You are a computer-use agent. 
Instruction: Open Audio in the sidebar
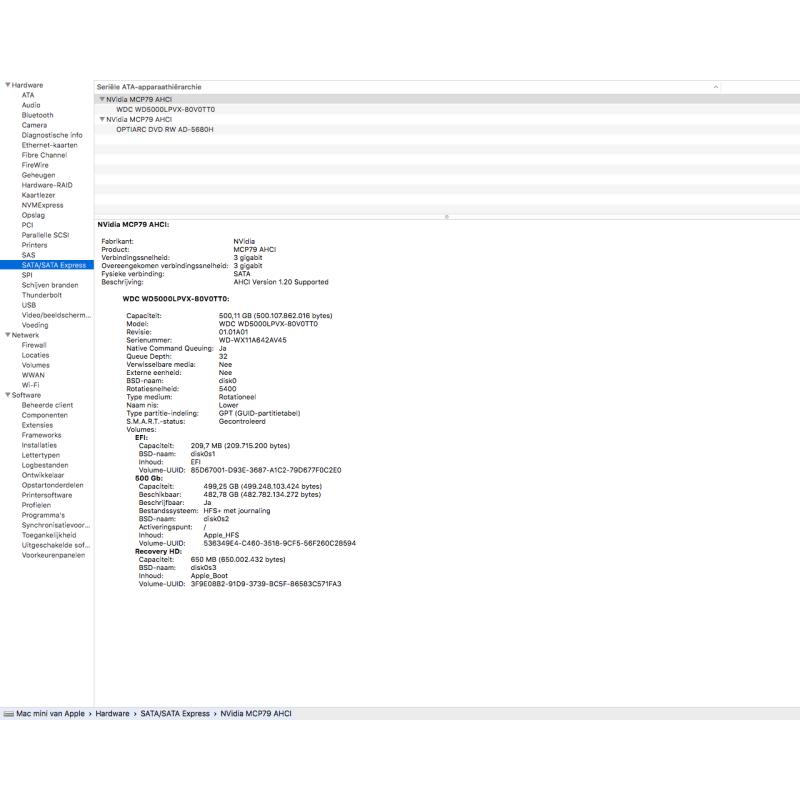[31, 105]
